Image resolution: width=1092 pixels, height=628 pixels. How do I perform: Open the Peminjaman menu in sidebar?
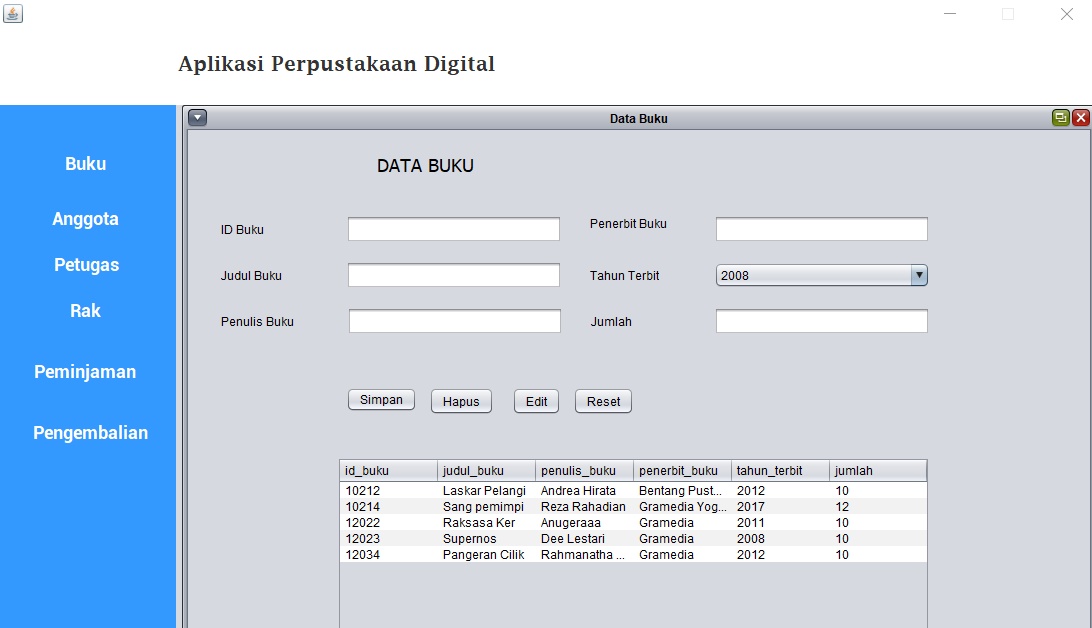coord(85,372)
